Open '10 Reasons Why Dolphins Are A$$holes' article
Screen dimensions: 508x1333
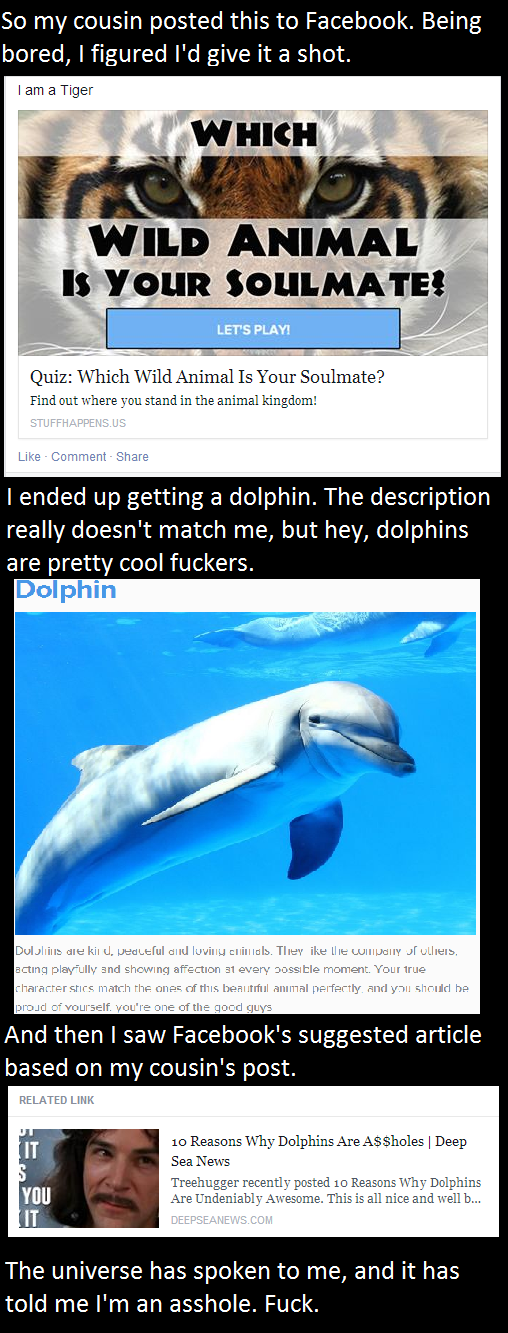[319, 1151]
